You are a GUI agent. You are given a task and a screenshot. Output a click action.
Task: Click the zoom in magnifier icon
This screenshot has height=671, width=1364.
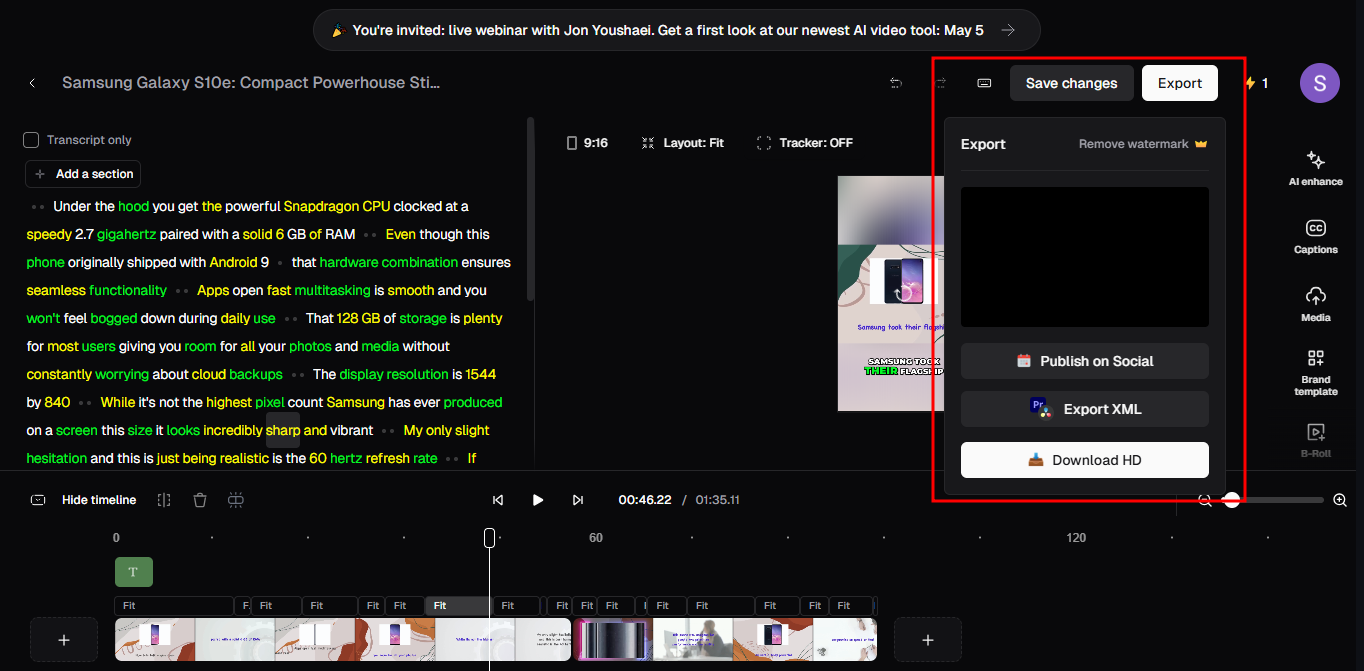[x=1340, y=500]
